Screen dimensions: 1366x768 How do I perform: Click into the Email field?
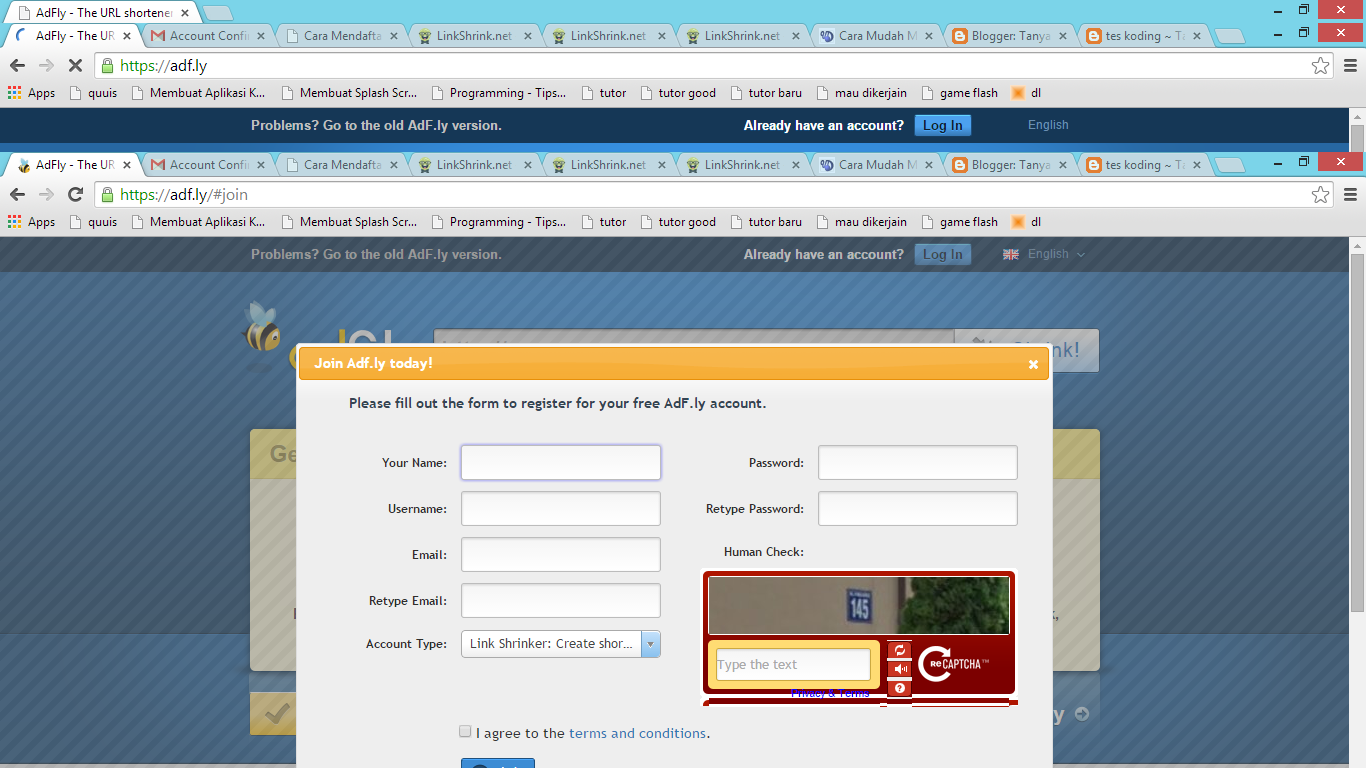coord(561,555)
